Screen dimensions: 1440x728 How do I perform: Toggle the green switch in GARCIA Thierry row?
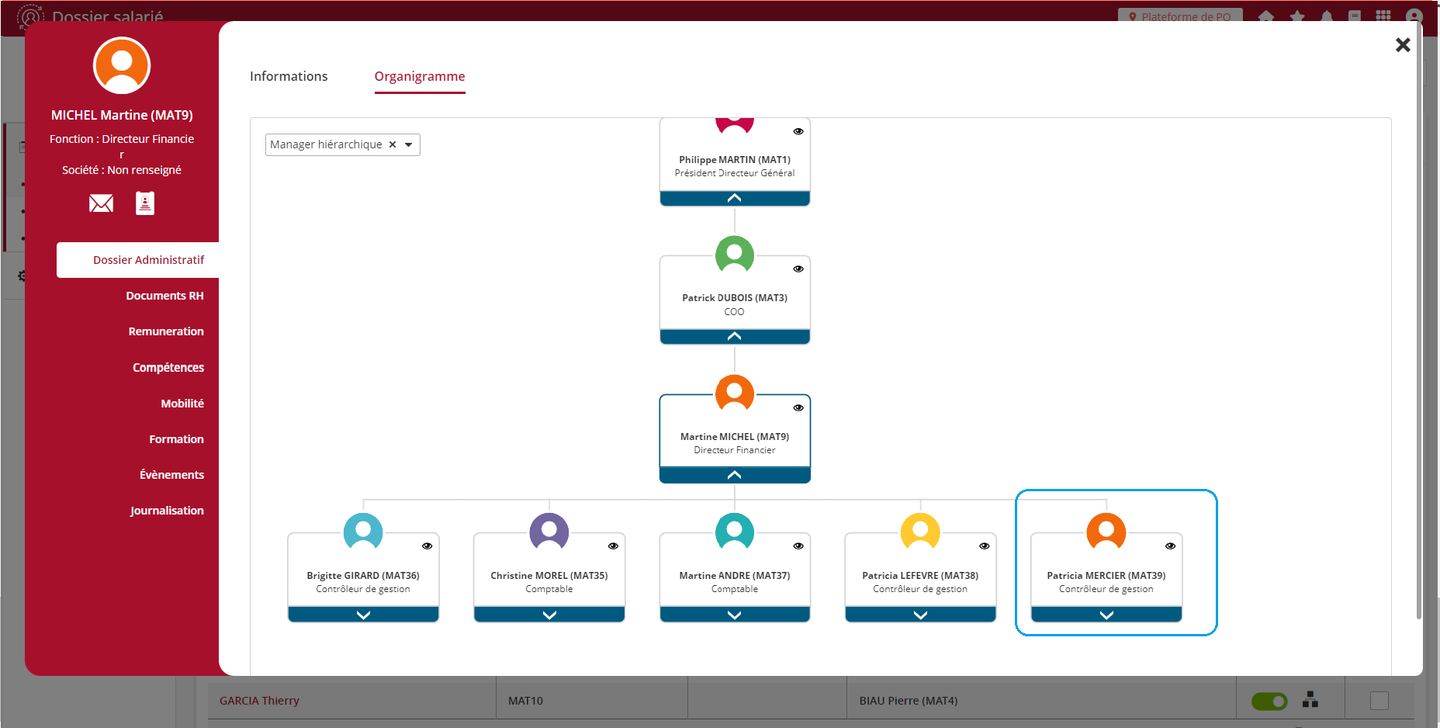click(1269, 701)
